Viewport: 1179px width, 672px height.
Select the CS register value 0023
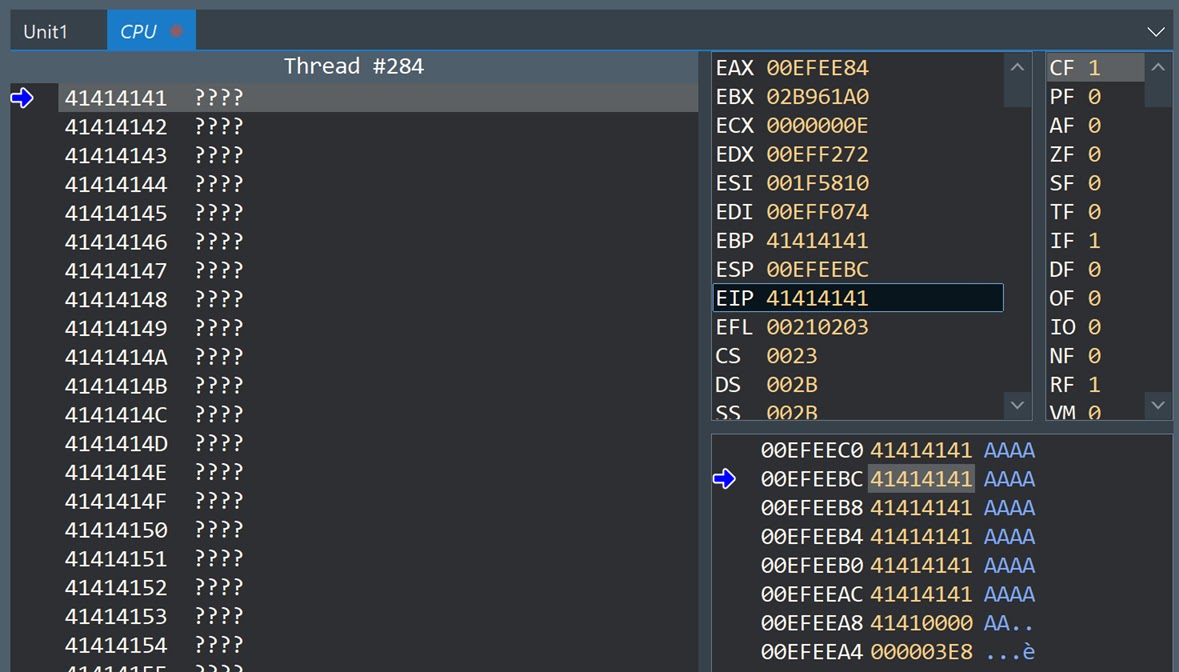pos(792,356)
